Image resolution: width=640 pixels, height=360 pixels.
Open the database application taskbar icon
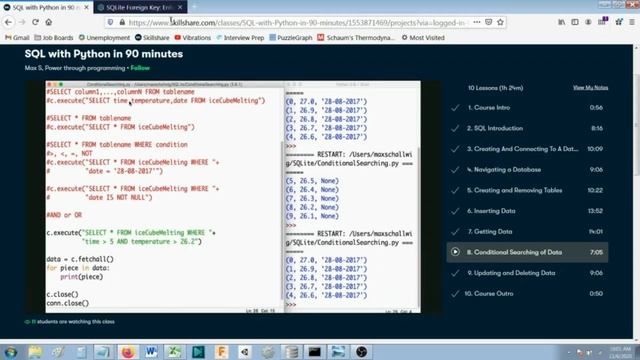coord(291,352)
